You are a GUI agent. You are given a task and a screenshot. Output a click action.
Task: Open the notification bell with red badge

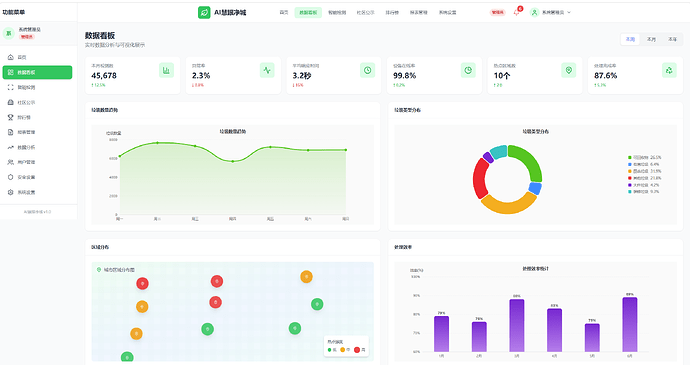coord(517,12)
